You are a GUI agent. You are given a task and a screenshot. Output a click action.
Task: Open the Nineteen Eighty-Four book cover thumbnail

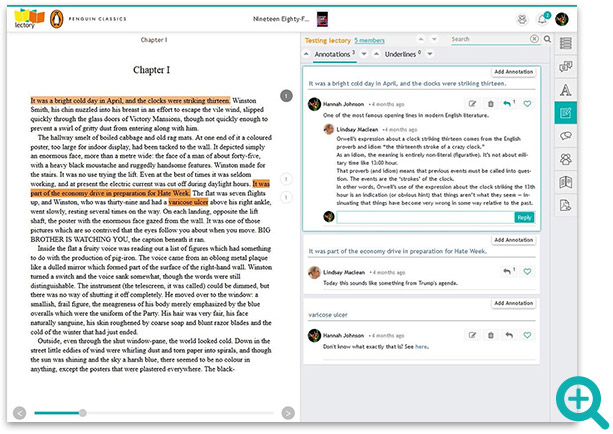point(323,19)
